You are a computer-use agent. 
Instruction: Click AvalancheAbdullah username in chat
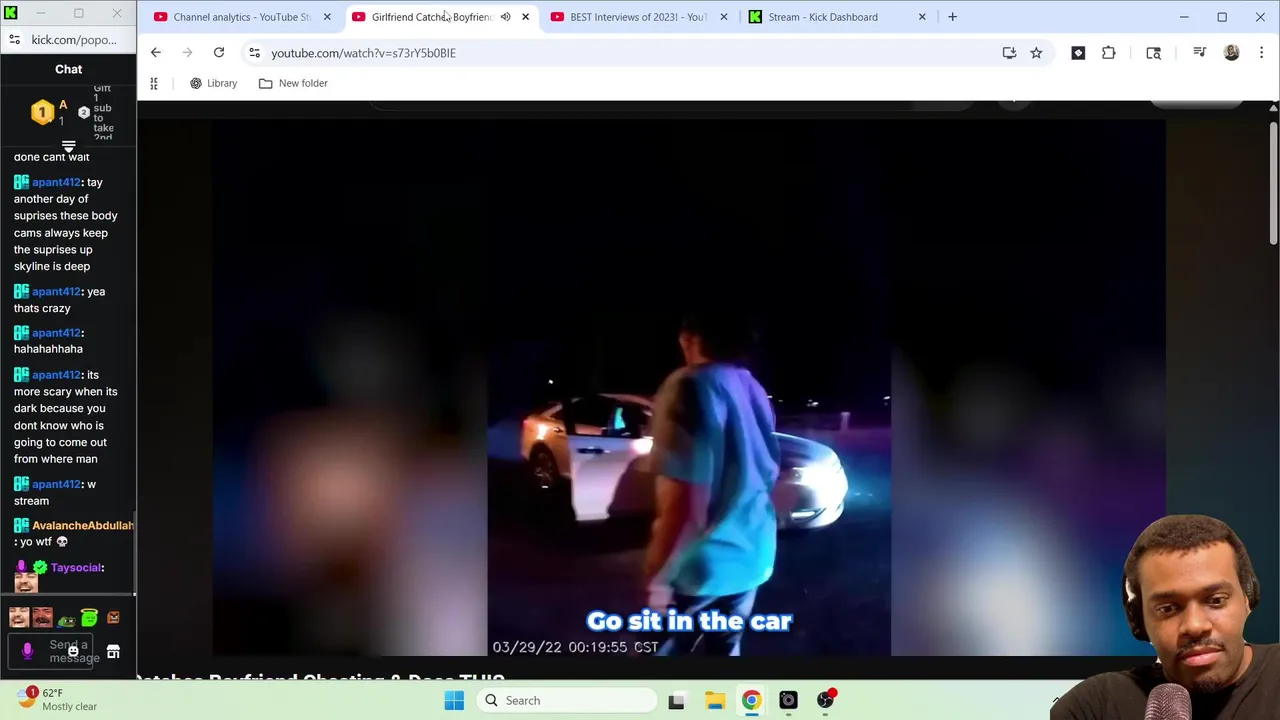(82, 525)
